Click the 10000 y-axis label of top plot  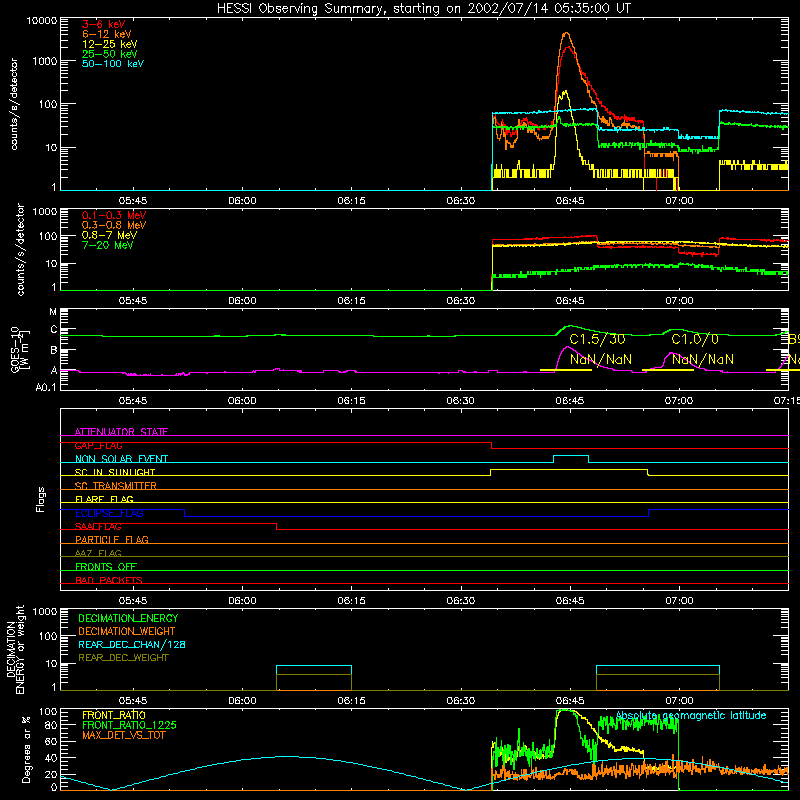(42, 21)
